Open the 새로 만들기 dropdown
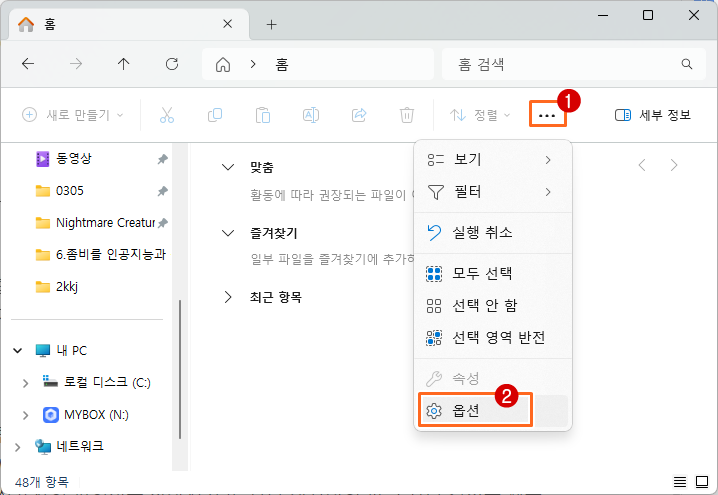 coord(73,115)
